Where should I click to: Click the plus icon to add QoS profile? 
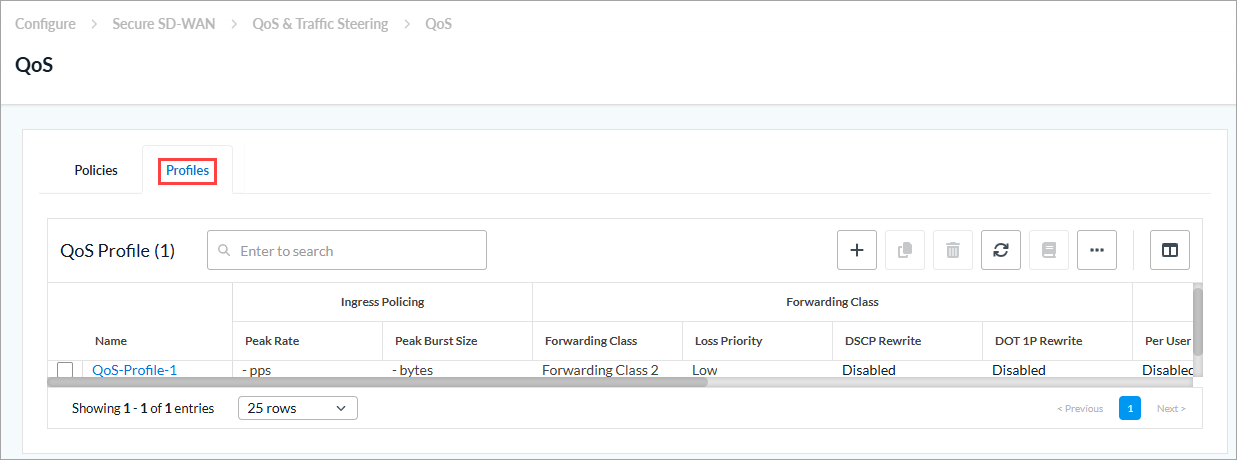(x=856, y=250)
